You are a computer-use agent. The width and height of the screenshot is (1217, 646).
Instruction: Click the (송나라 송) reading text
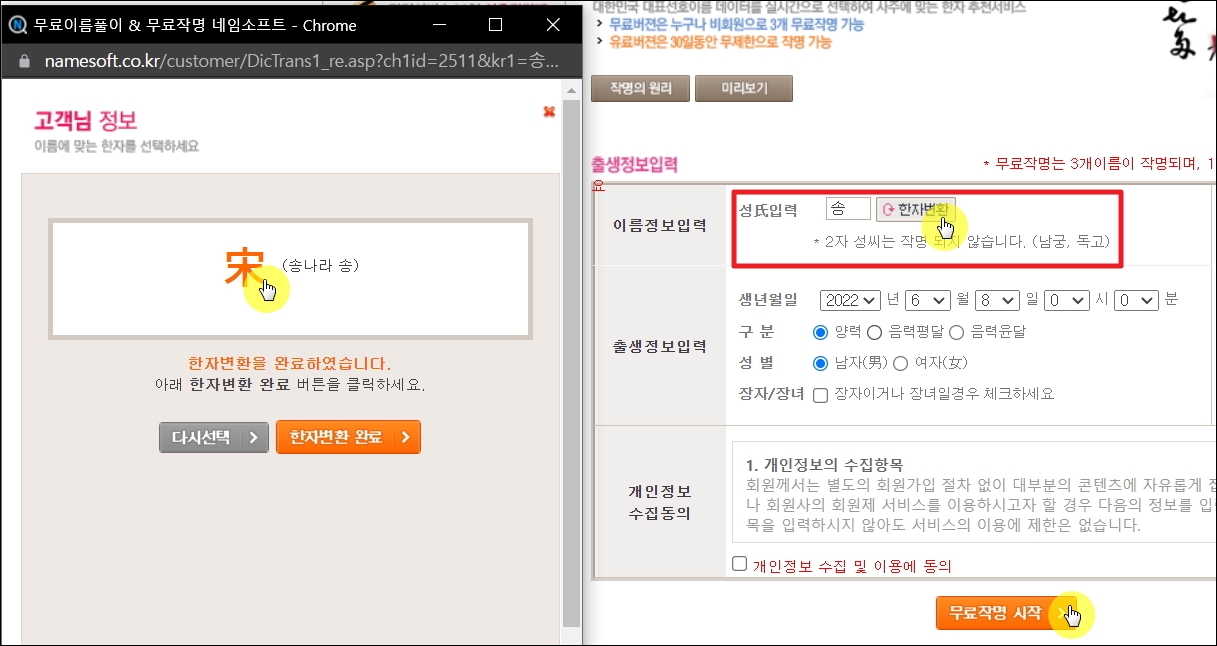(x=320, y=266)
